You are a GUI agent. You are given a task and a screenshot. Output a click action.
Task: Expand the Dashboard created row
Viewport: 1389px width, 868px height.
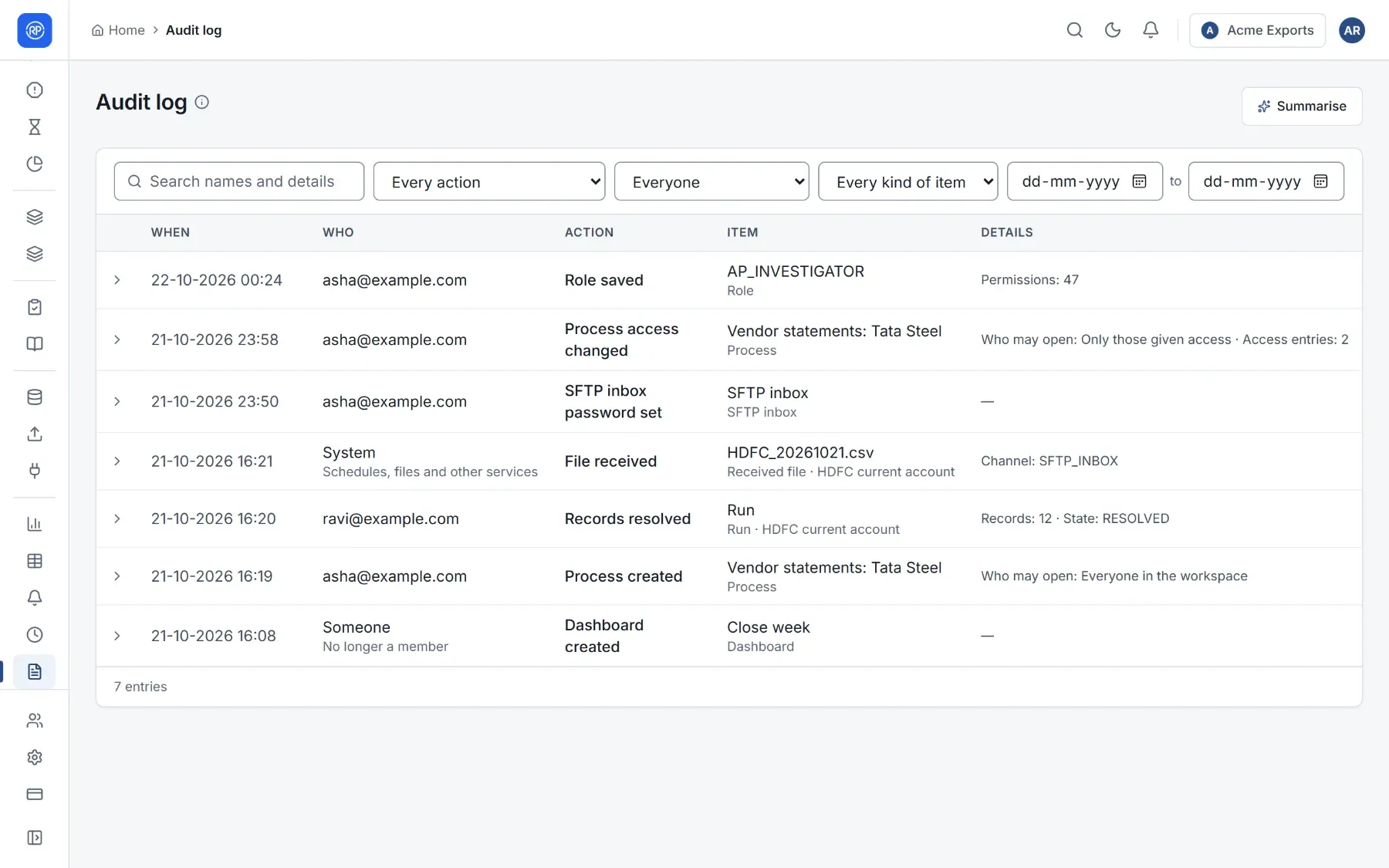pos(117,636)
